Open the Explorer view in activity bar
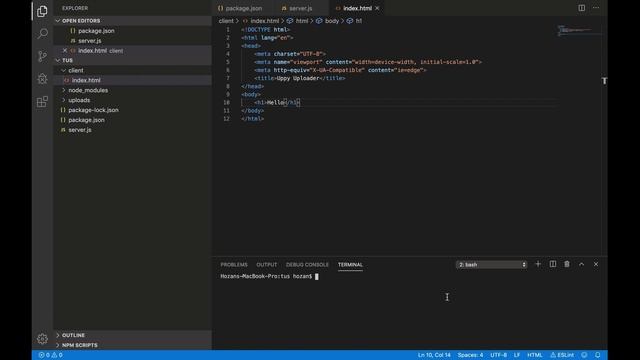 coord(42,11)
